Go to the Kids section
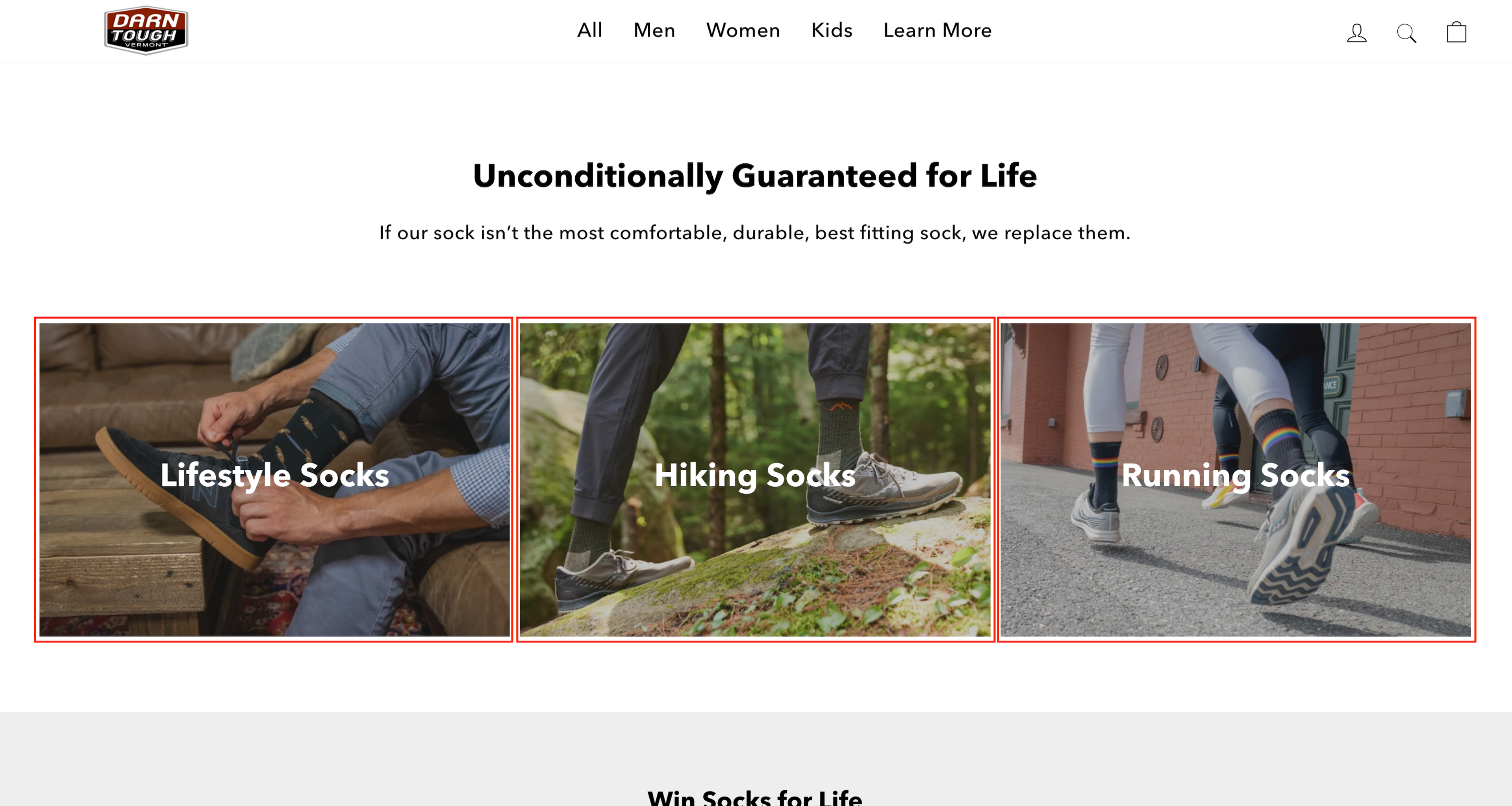 831,31
